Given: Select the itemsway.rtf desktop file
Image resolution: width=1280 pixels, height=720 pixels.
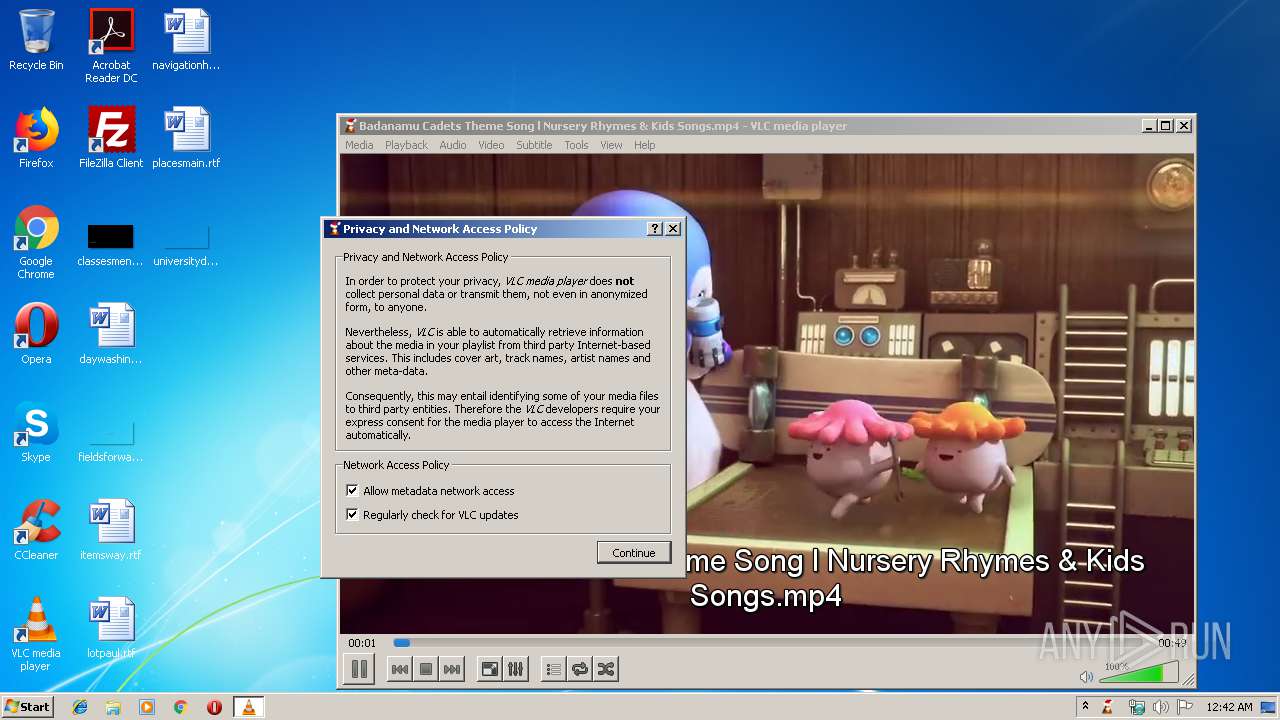Looking at the screenshot, I should coord(111,530).
